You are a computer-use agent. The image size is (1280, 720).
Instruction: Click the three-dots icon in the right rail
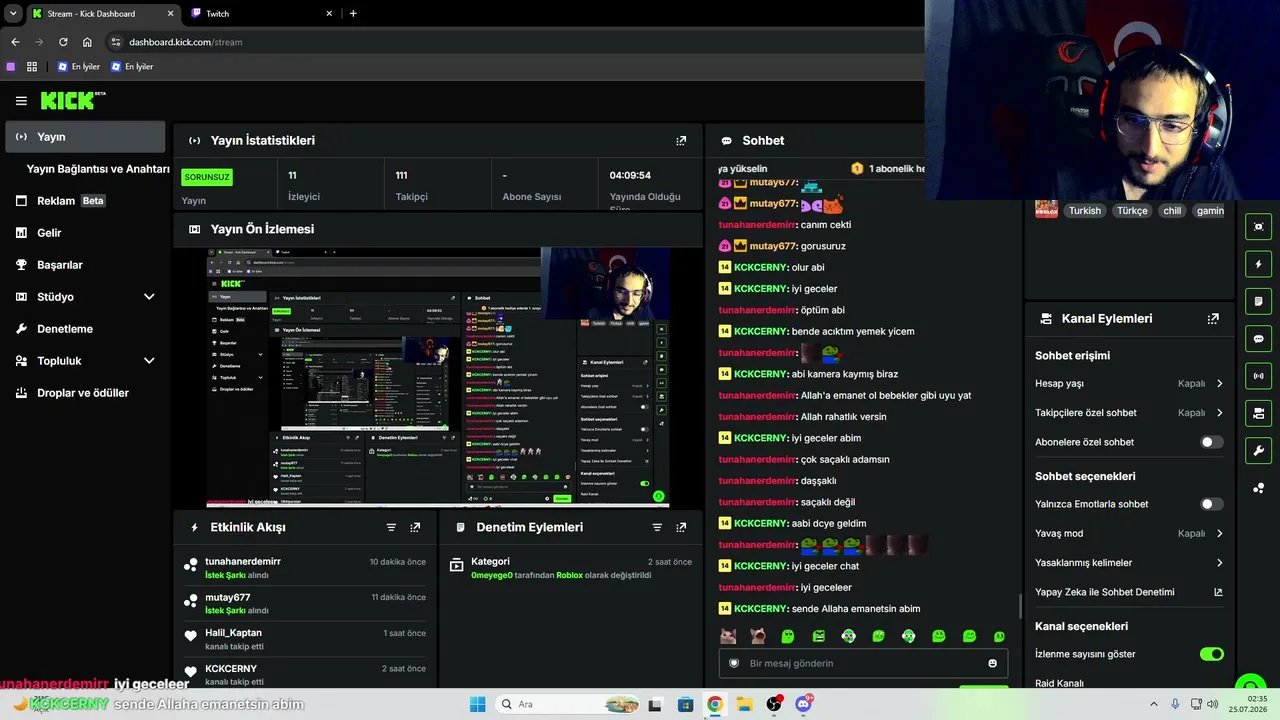1258,488
